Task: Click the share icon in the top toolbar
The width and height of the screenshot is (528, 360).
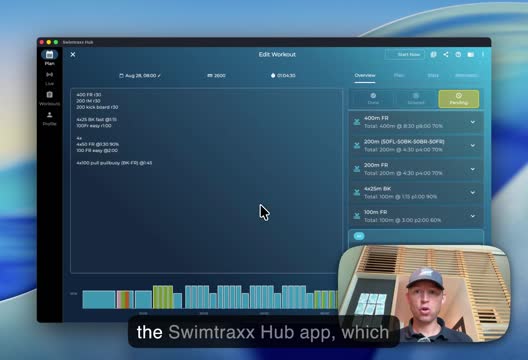Action: 446,55
